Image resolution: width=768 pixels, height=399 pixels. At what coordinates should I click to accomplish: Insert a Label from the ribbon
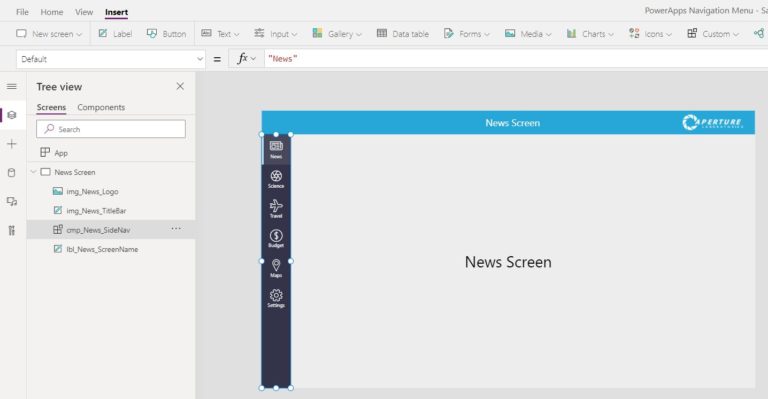tap(115, 34)
